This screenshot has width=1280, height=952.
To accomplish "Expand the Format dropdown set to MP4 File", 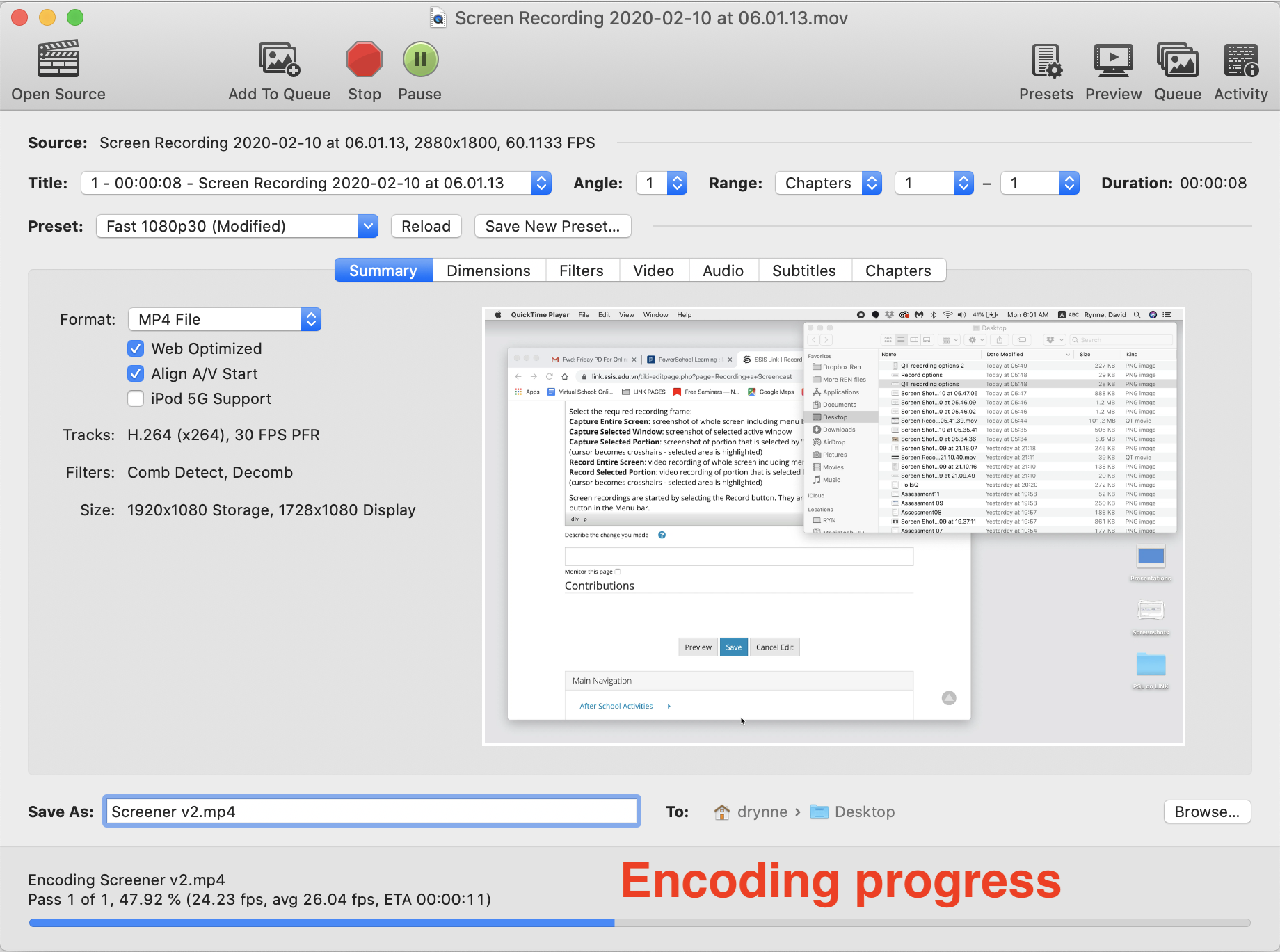I will click(224, 319).
